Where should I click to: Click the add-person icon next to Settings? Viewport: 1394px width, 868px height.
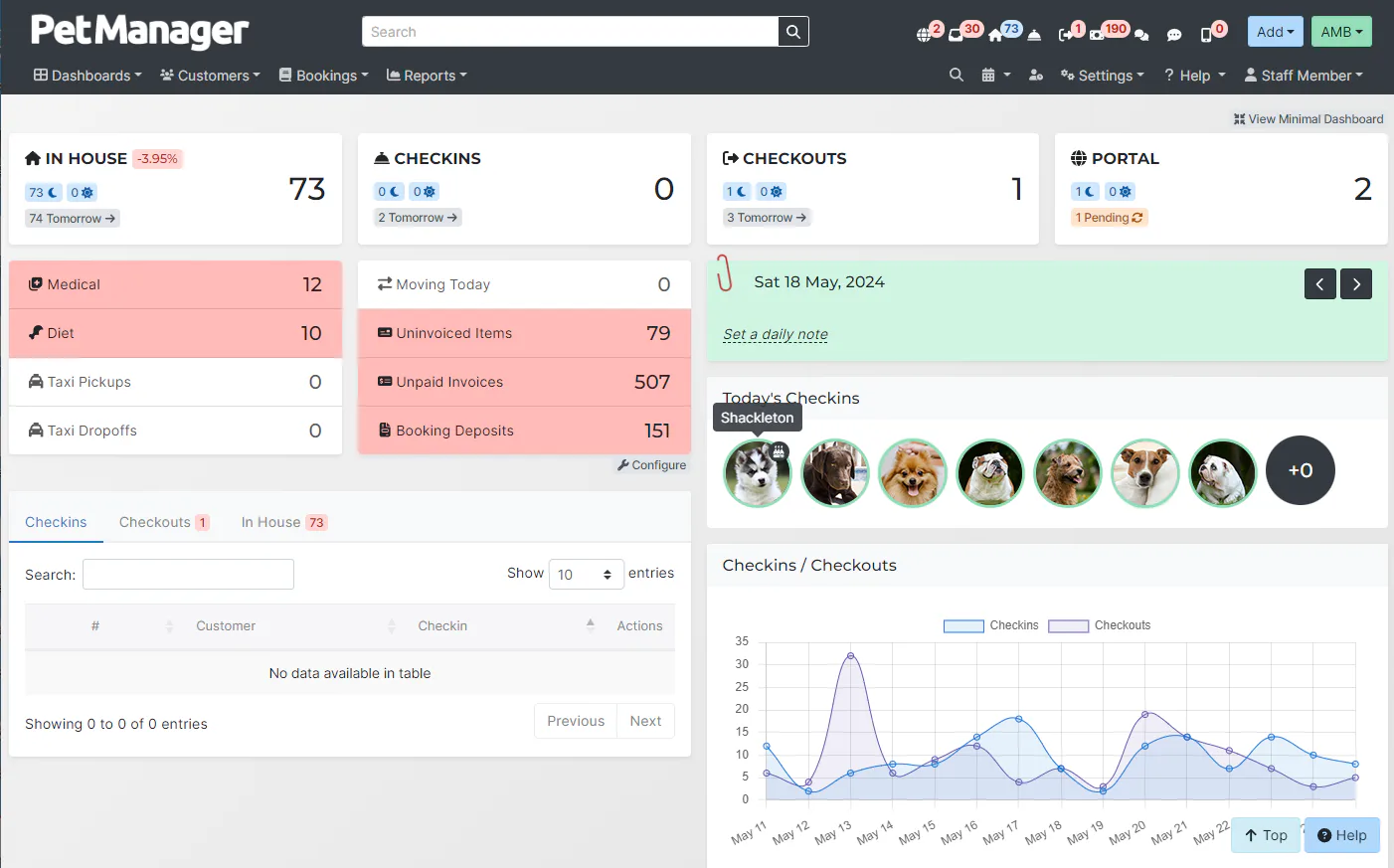click(x=1036, y=76)
